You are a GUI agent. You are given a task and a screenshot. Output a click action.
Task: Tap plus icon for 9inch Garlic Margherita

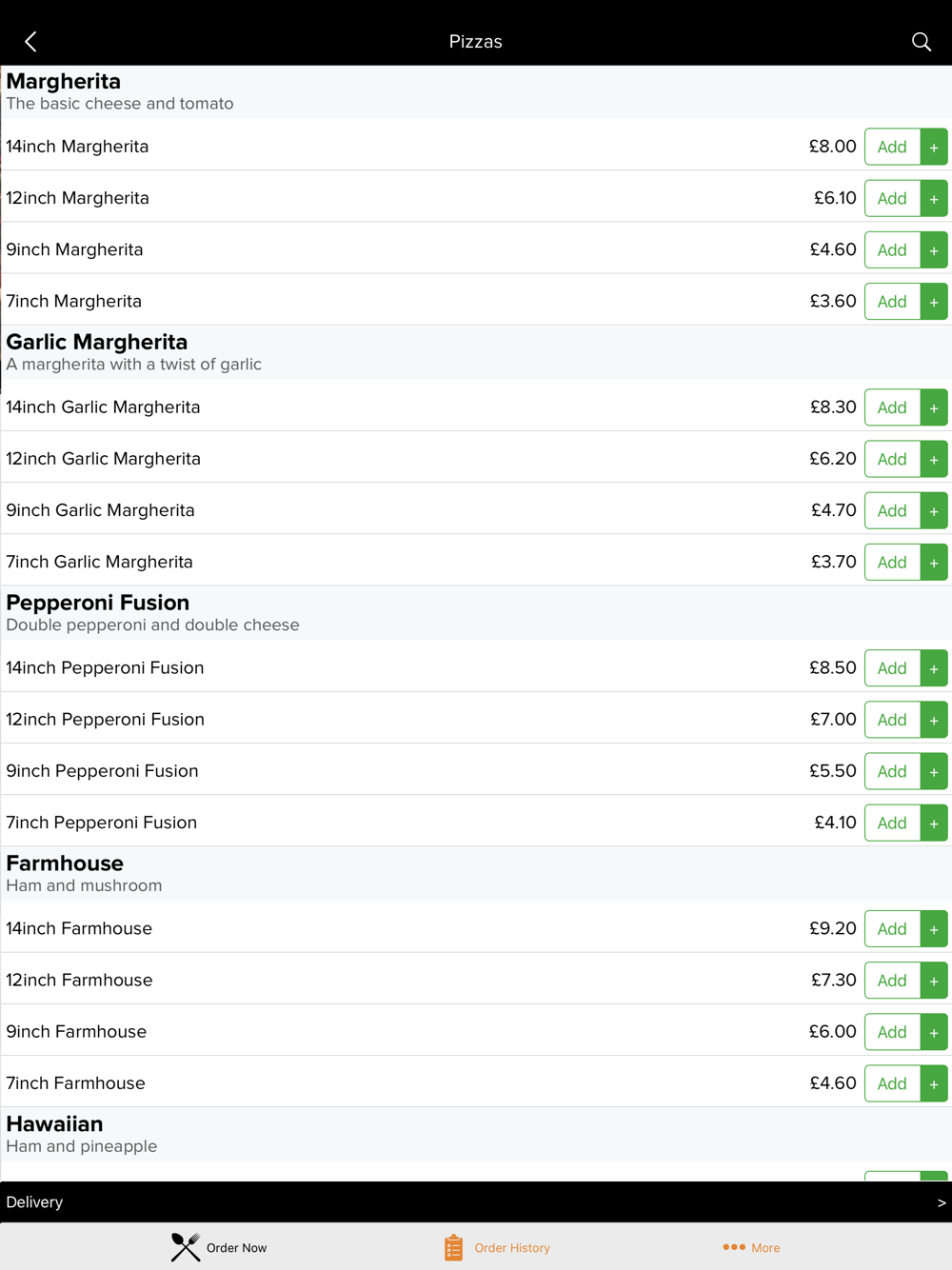coord(934,510)
